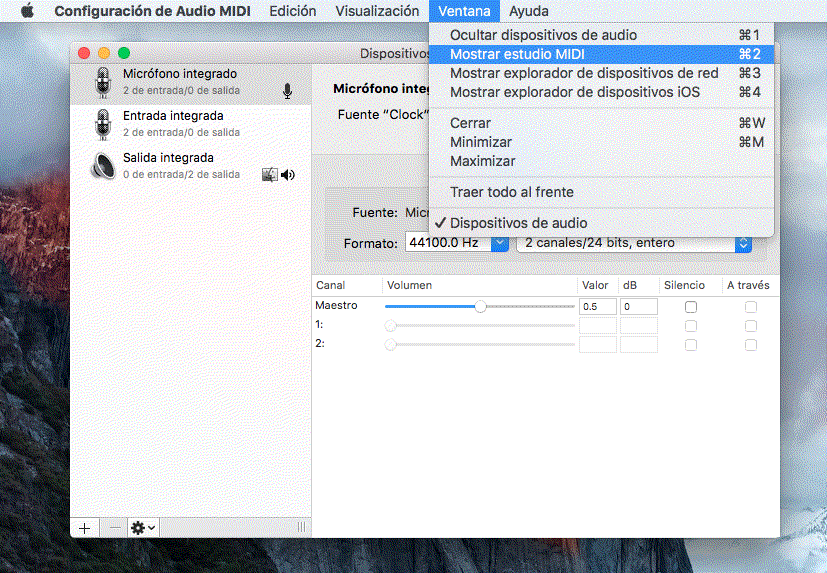Toggle Silencio checkbox for Maestro channel
The height and width of the screenshot is (573, 827).
(691, 307)
